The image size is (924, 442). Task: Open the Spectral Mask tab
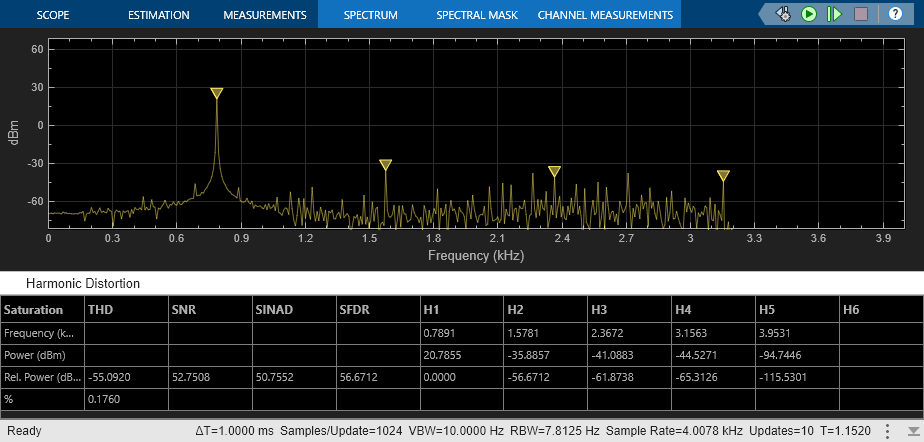(x=475, y=15)
